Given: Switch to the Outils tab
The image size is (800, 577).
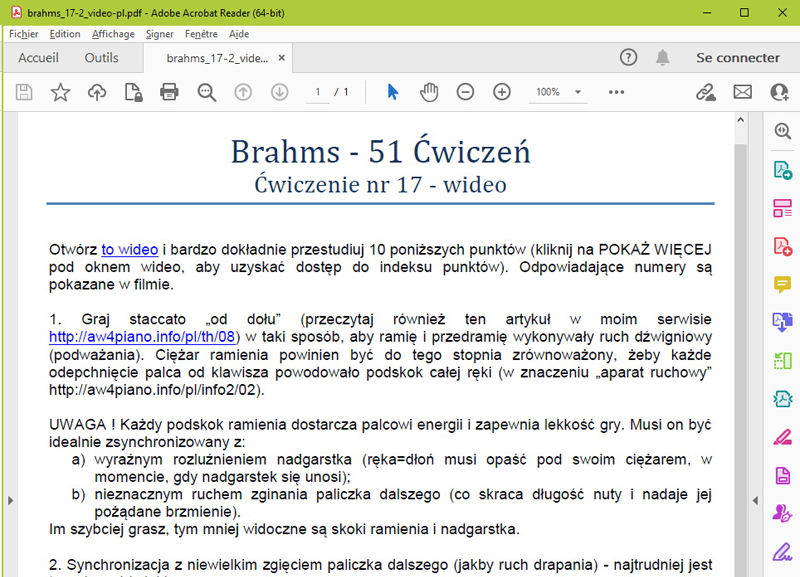Looking at the screenshot, I should 101,58.
